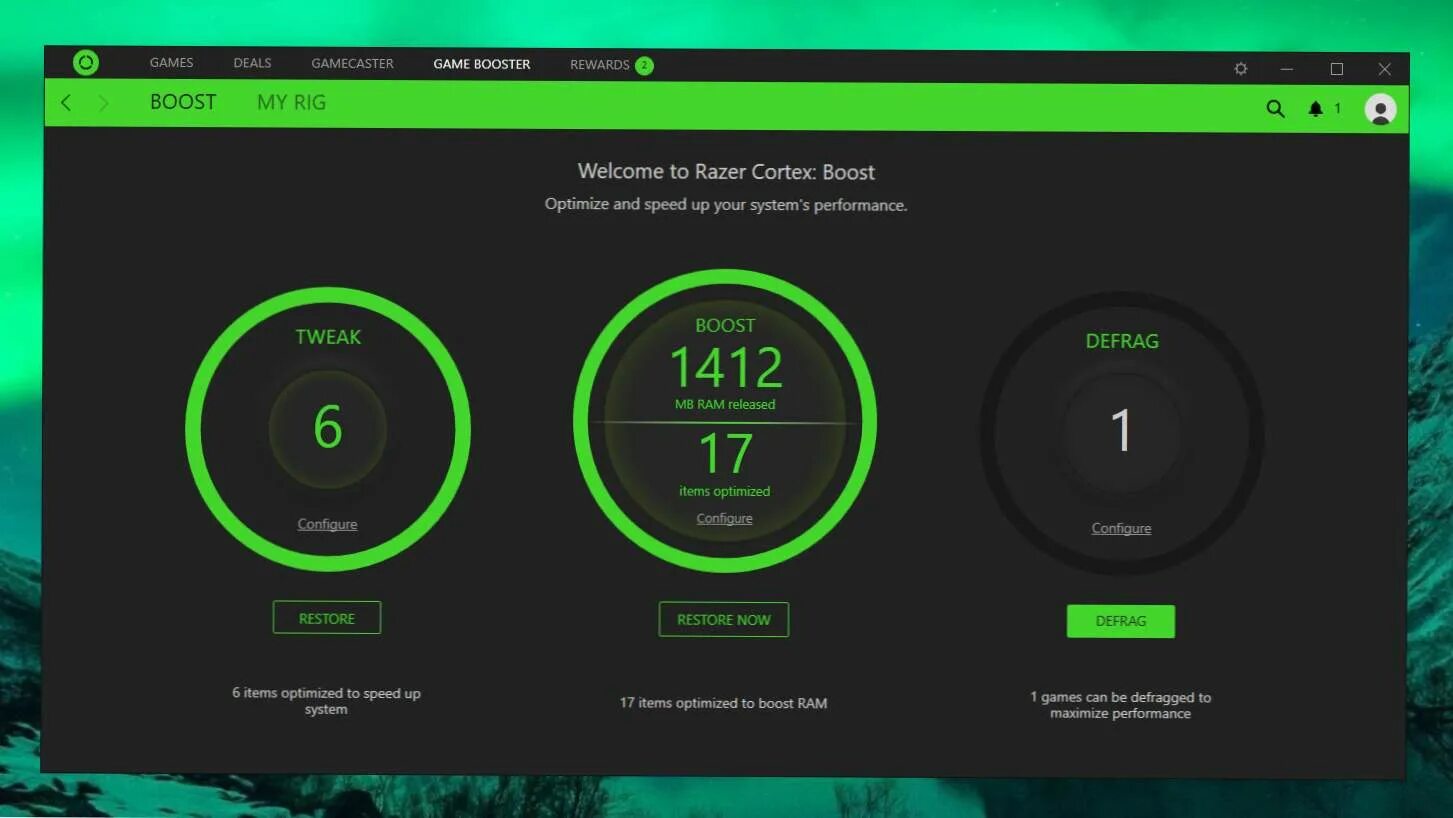Click the DEFRAG label in circle
Image resolution: width=1453 pixels, height=818 pixels.
(x=1122, y=341)
